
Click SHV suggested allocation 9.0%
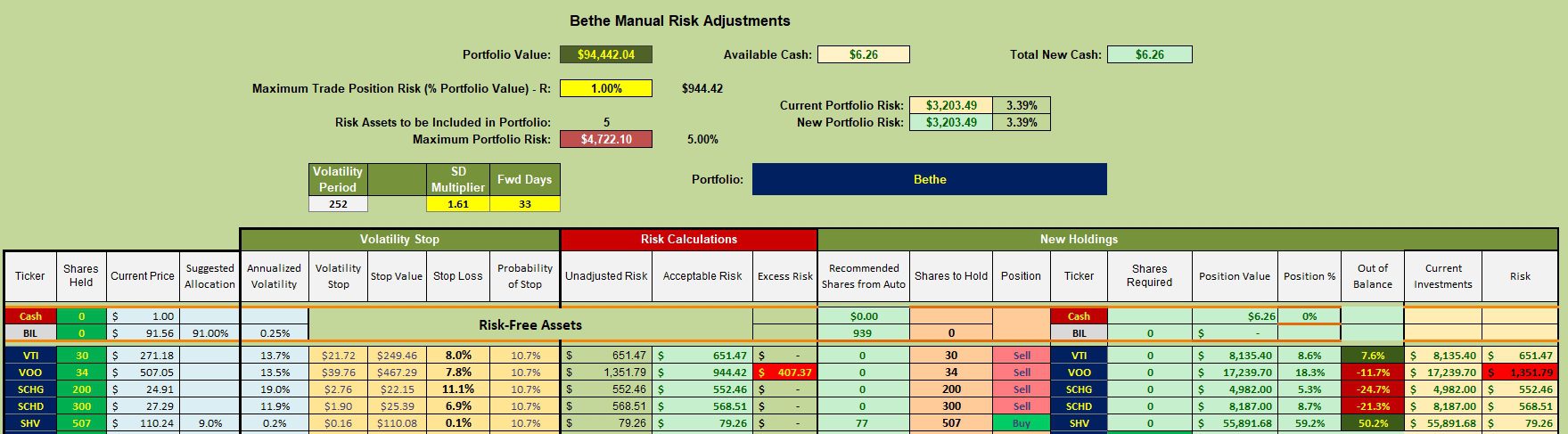pos(209,423)
